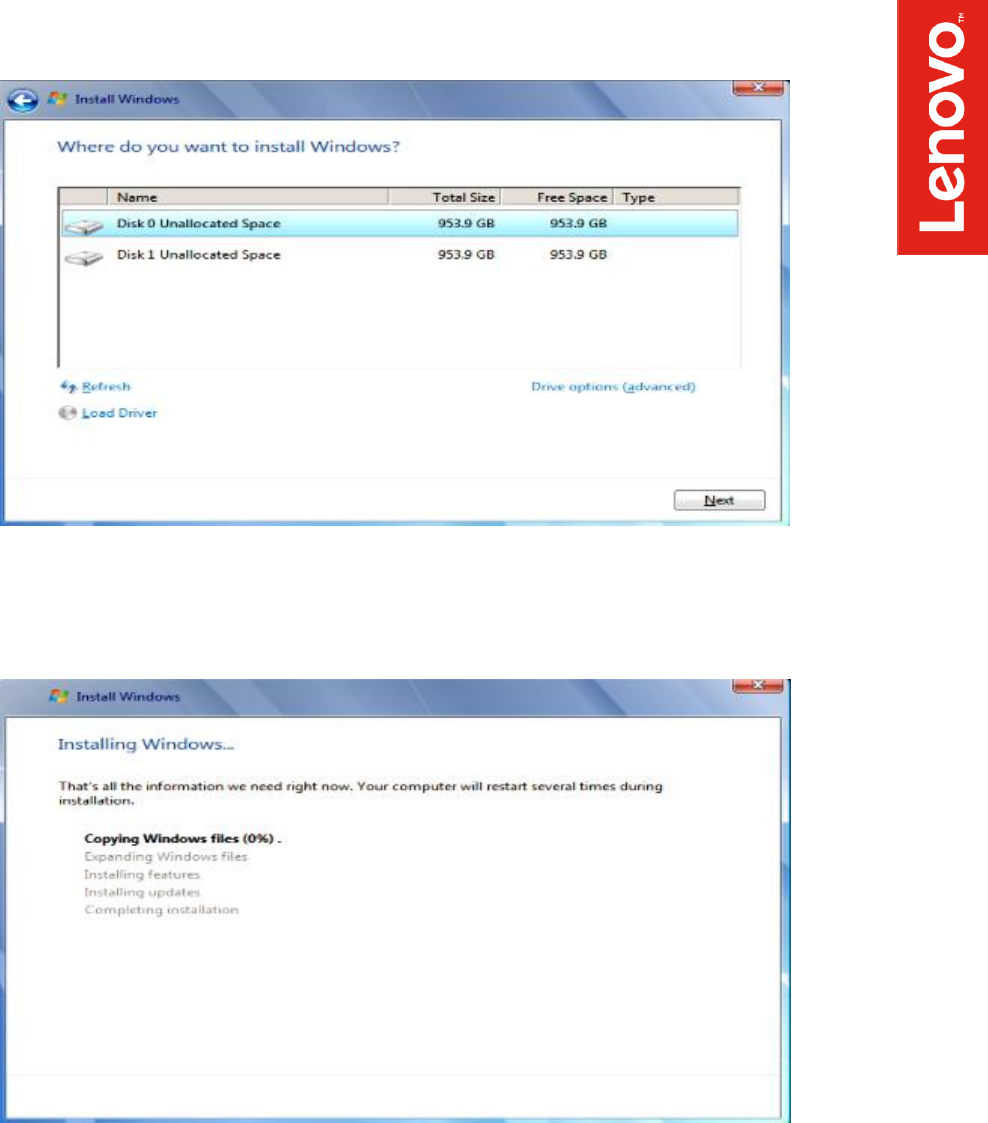The height and width of the screenshot is (1123, 988).
Task: Select Disk 0 Unallocated Space
Action: click(399, 223)
